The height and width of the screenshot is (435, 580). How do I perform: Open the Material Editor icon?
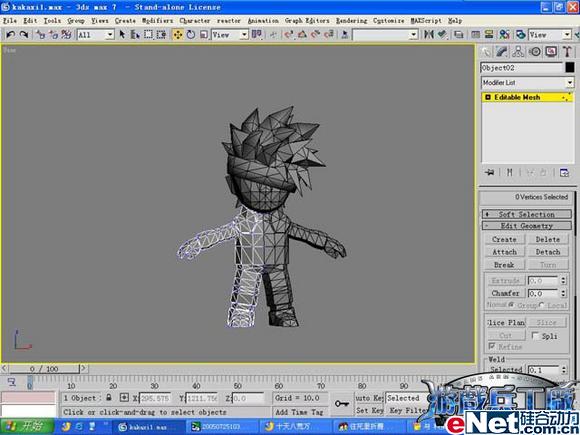505,35
